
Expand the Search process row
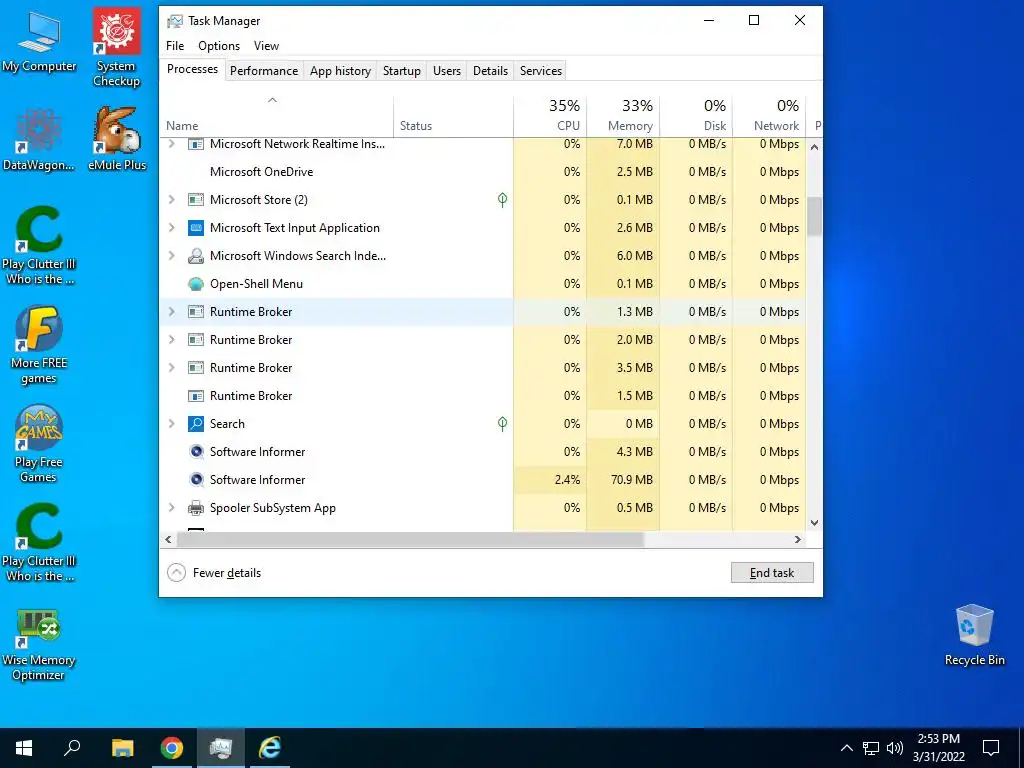tap(172, 424)
